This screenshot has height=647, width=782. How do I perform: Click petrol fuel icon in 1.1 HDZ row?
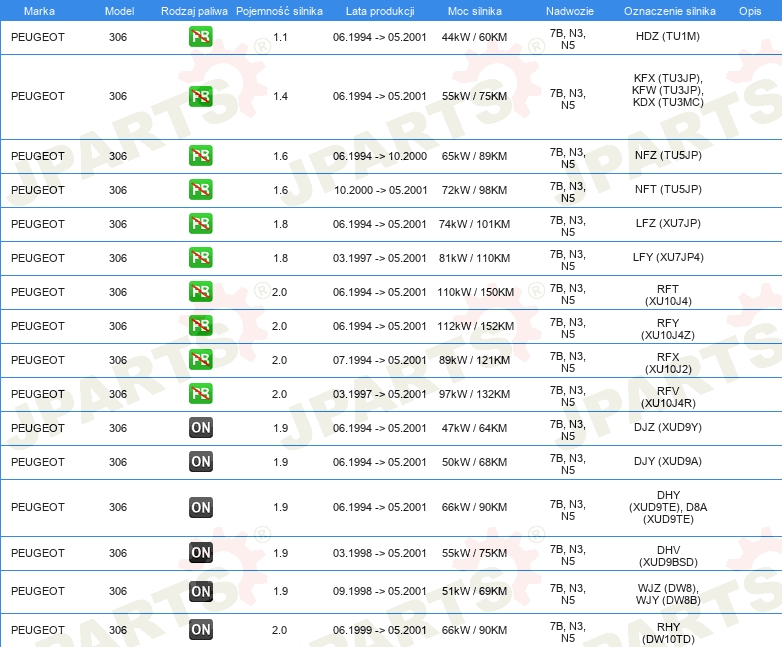click(x=200, y=37)
